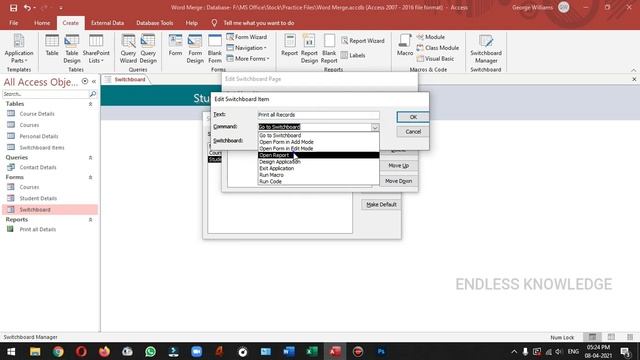
Task: Expand Navigation forms dropdown
Action: coord(247,48)
